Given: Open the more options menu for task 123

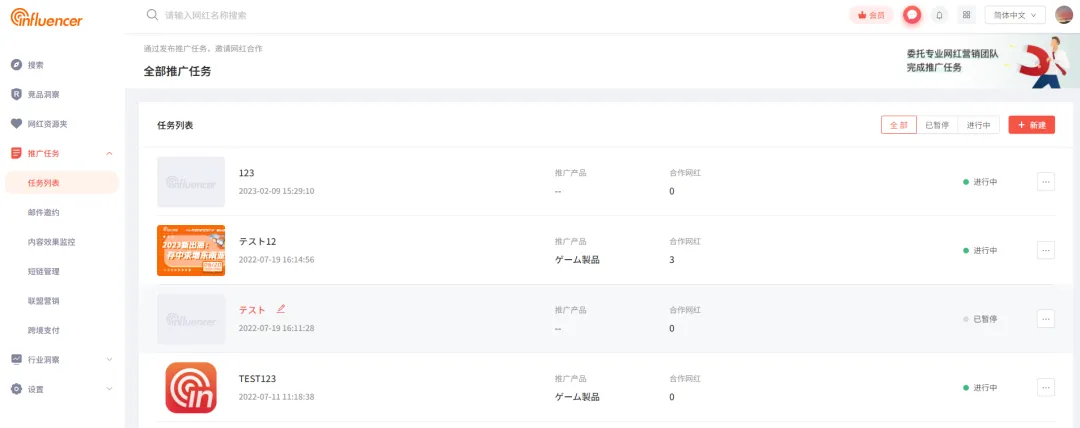Looking at the screenshot, I should [x=1046, y=182].
